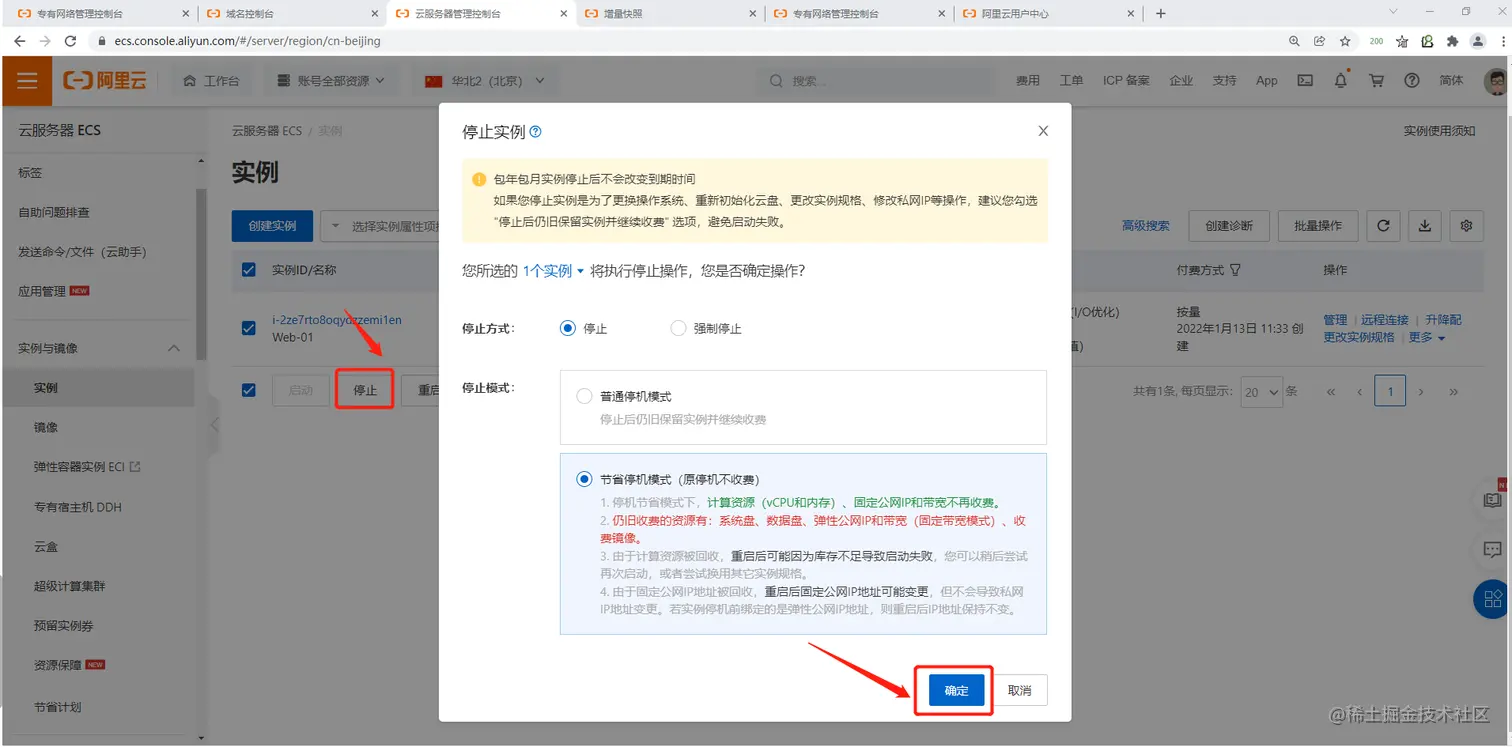Open 选择实例属性项 filter dropdown
Screen dimensions: 1512x747
[x=380, y=226]
